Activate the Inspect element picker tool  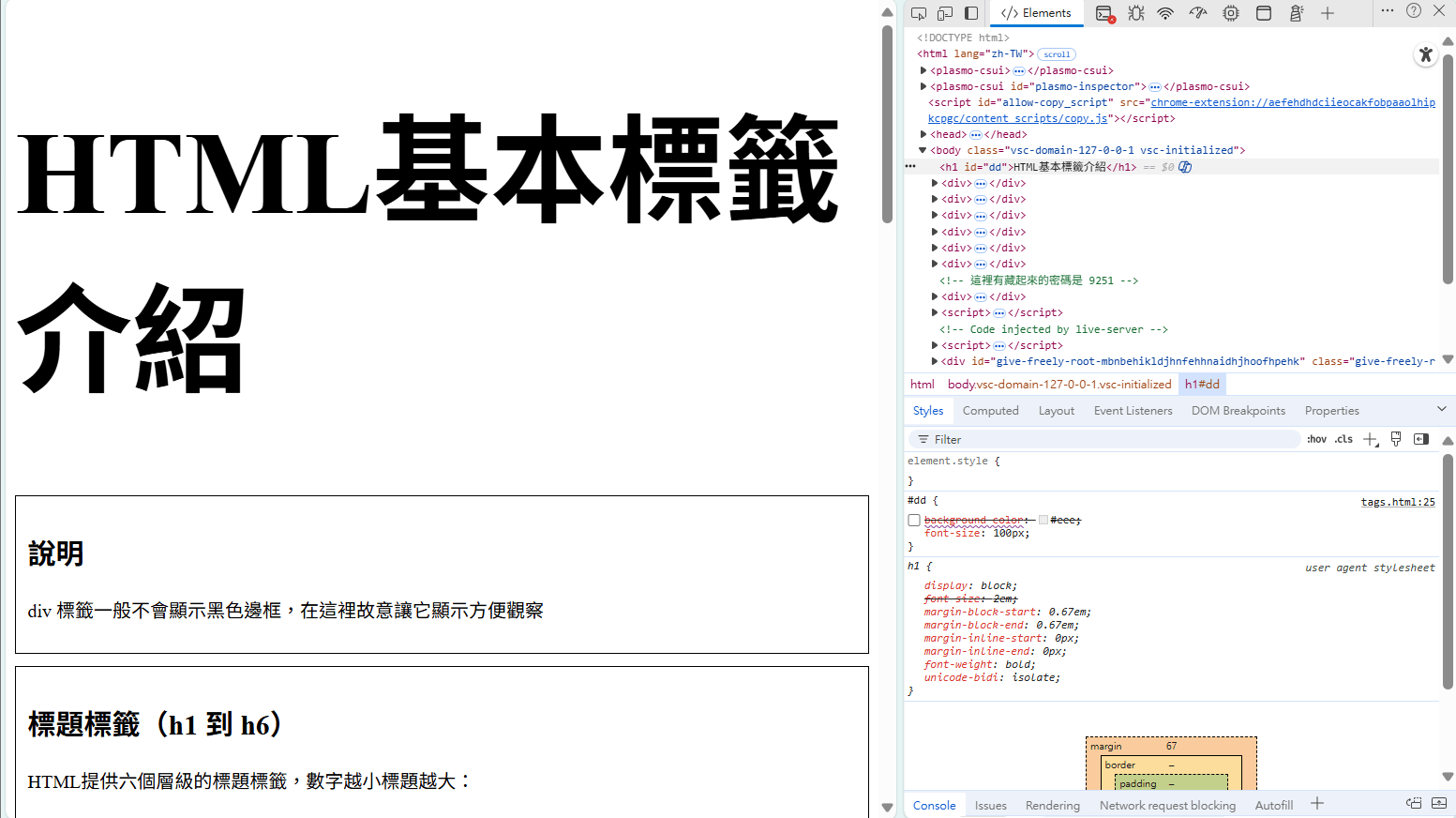919,13
